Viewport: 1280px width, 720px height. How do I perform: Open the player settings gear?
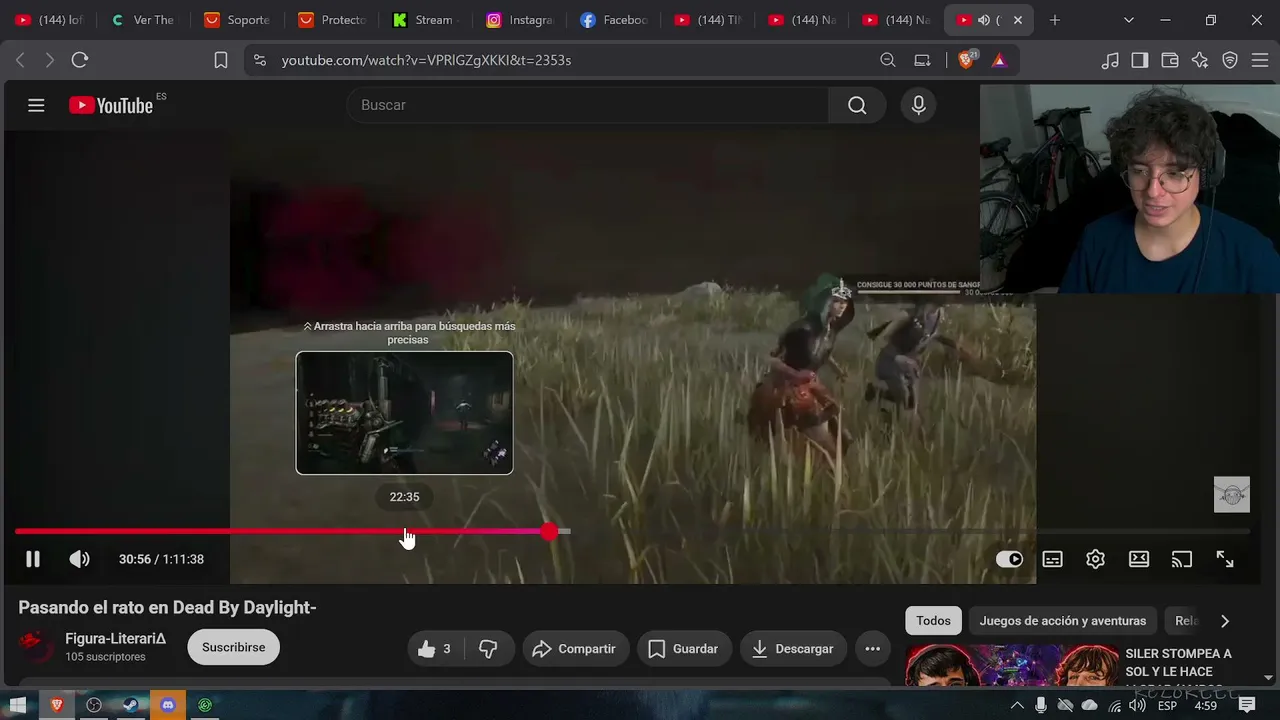pos(1095,559)
